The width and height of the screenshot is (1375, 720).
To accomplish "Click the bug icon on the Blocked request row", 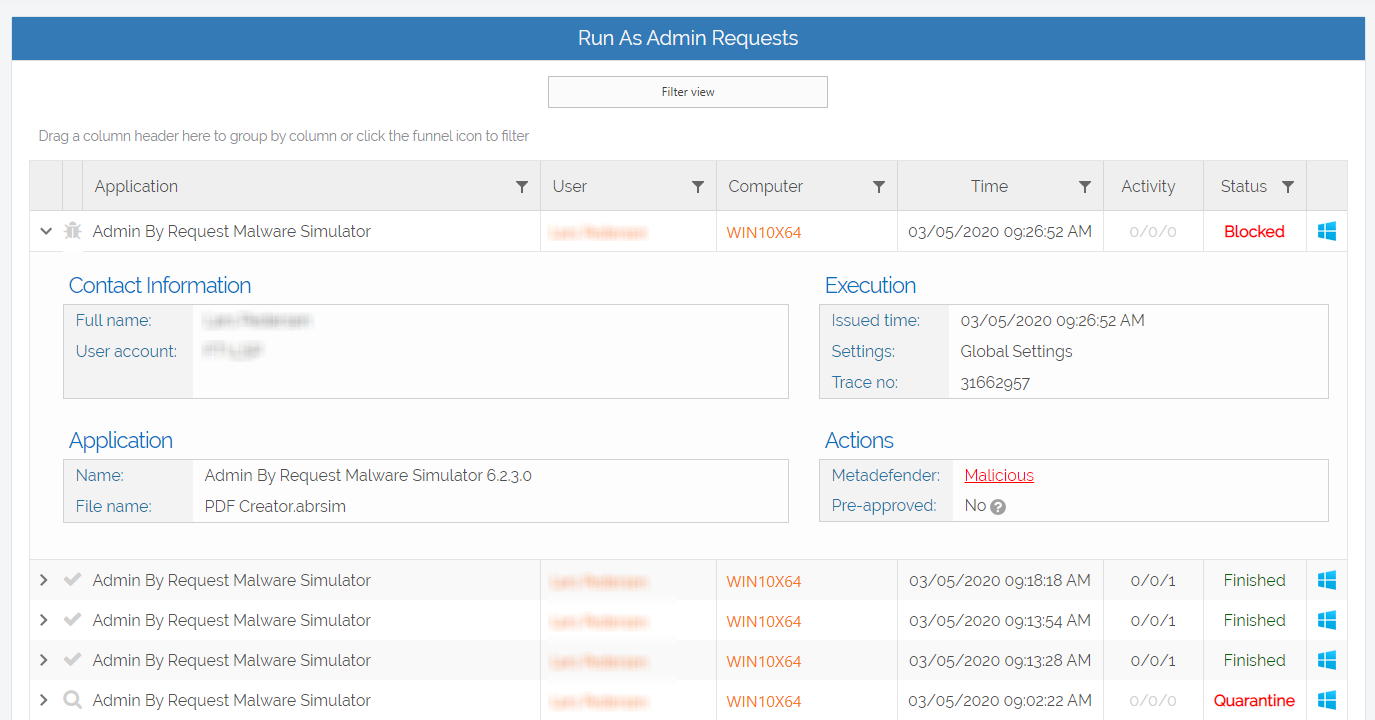I will click(72, 231).
